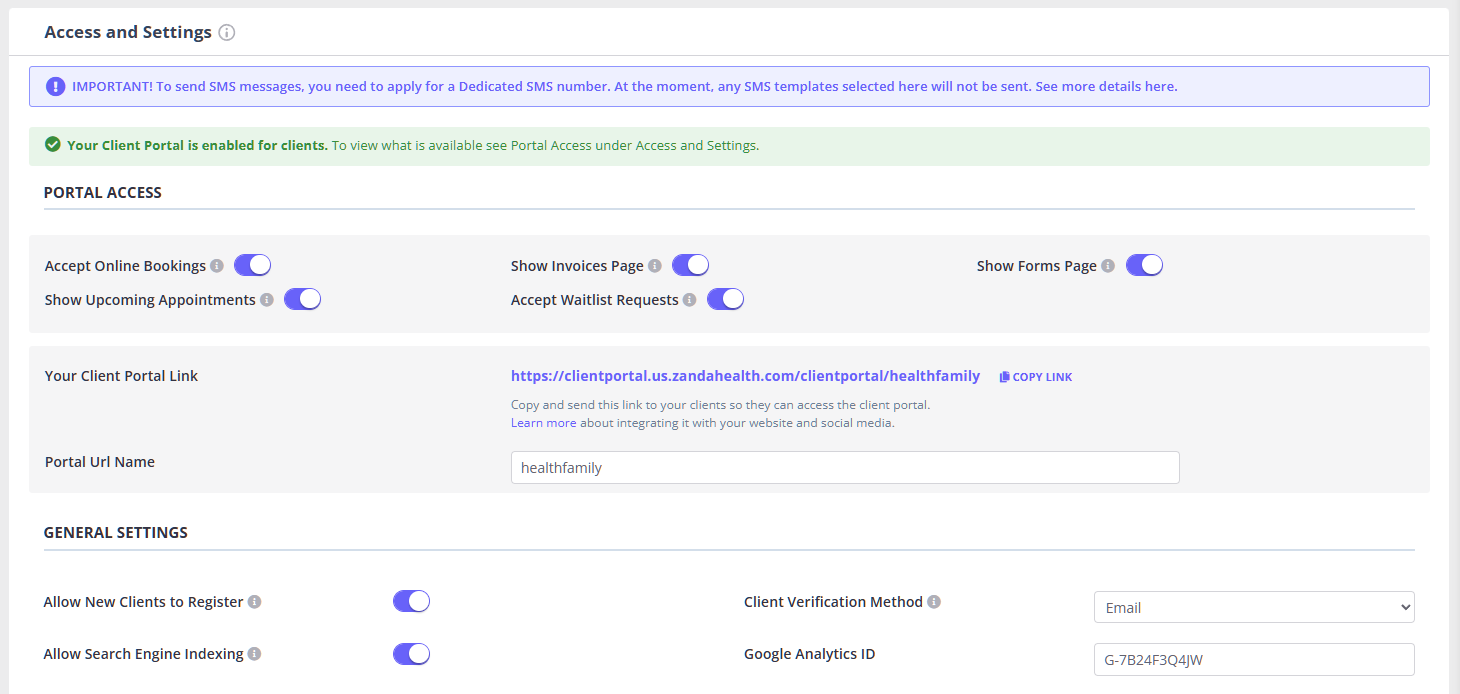Click info icon beside Client Verification Method
The height and width of the screenshot is (694, 1460).
(x=934, y=602)
